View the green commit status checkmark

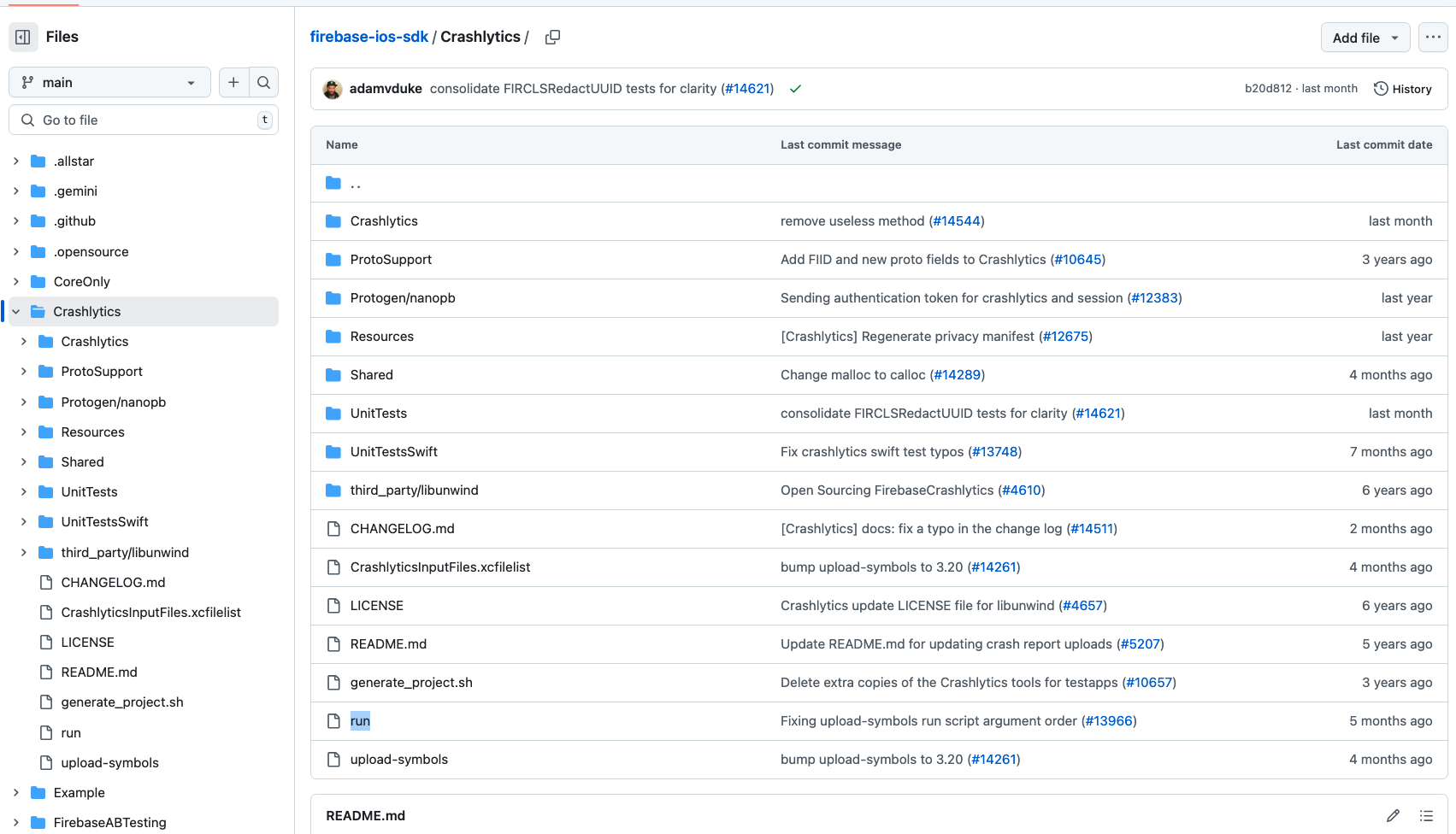click(x=795, y=89)
